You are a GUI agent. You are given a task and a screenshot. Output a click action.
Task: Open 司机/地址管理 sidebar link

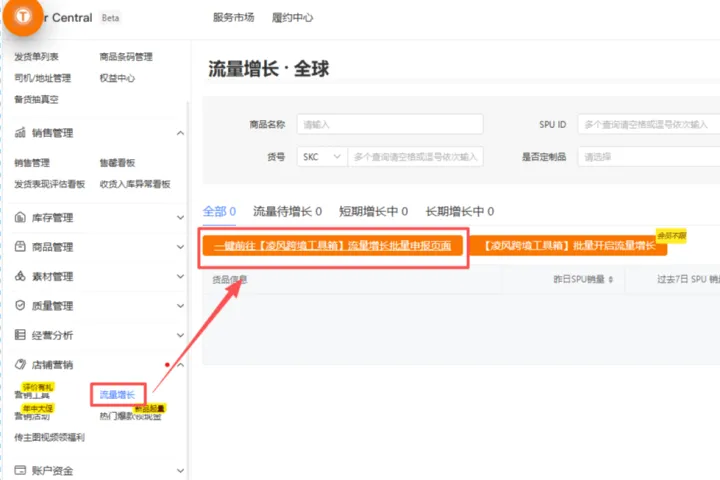coord(43,78)
